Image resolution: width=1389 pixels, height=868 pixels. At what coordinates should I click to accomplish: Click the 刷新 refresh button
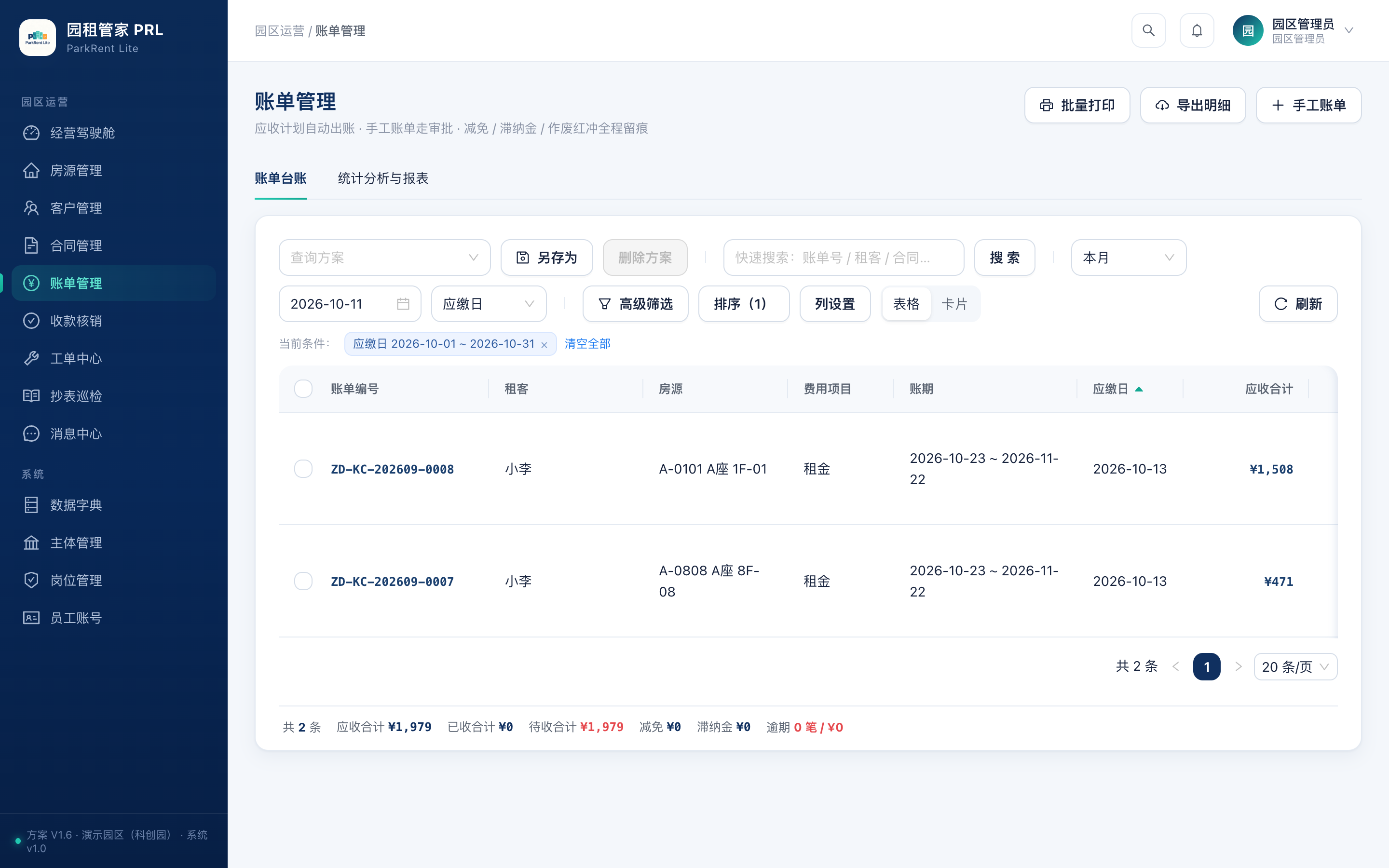(x=1298, y=304)
